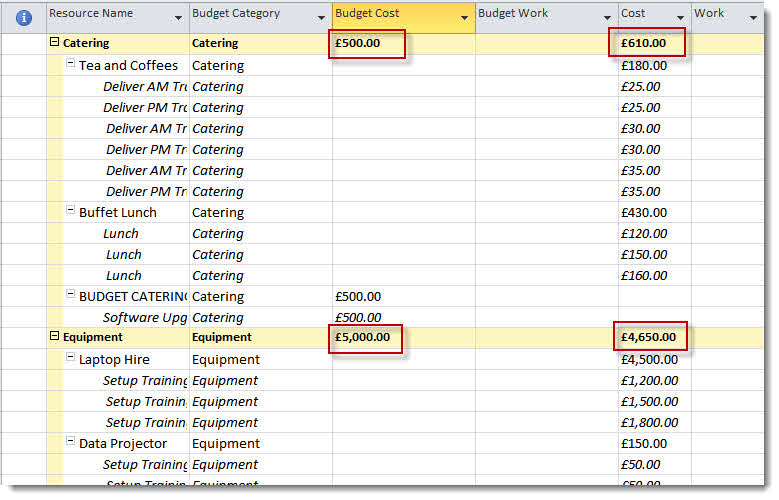
Task: Collapse the Laptop Hire resource
Action: [71, 359]
